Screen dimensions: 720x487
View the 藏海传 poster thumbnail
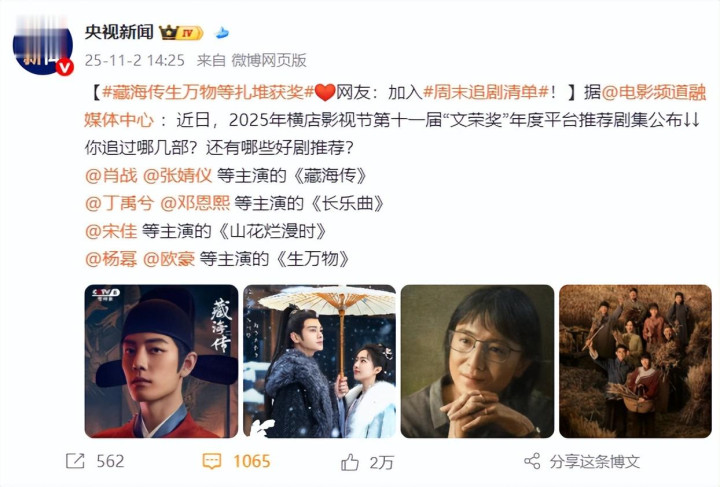pos(161,361)
